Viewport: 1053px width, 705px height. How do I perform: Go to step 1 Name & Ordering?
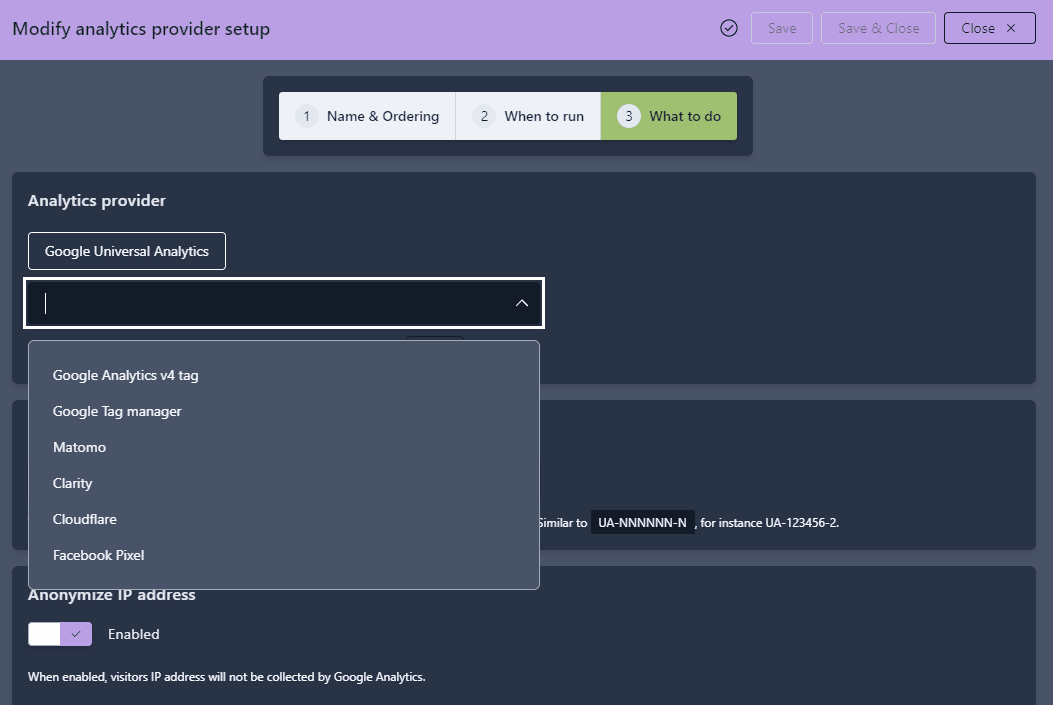367,116
